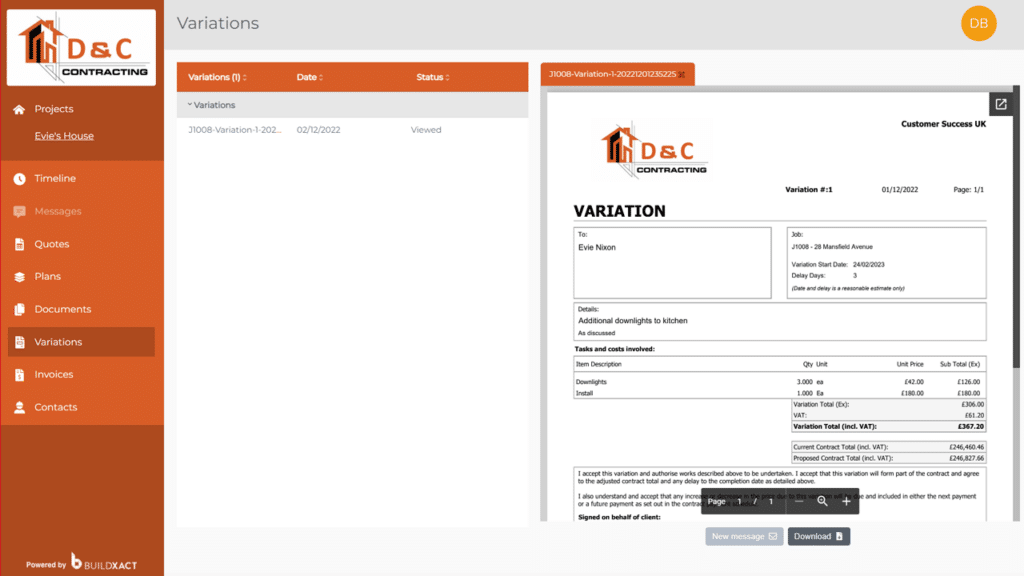Close the J1008-Variation-1 tab
This screenshot has width=1024, height=576.
coord(683,72)
